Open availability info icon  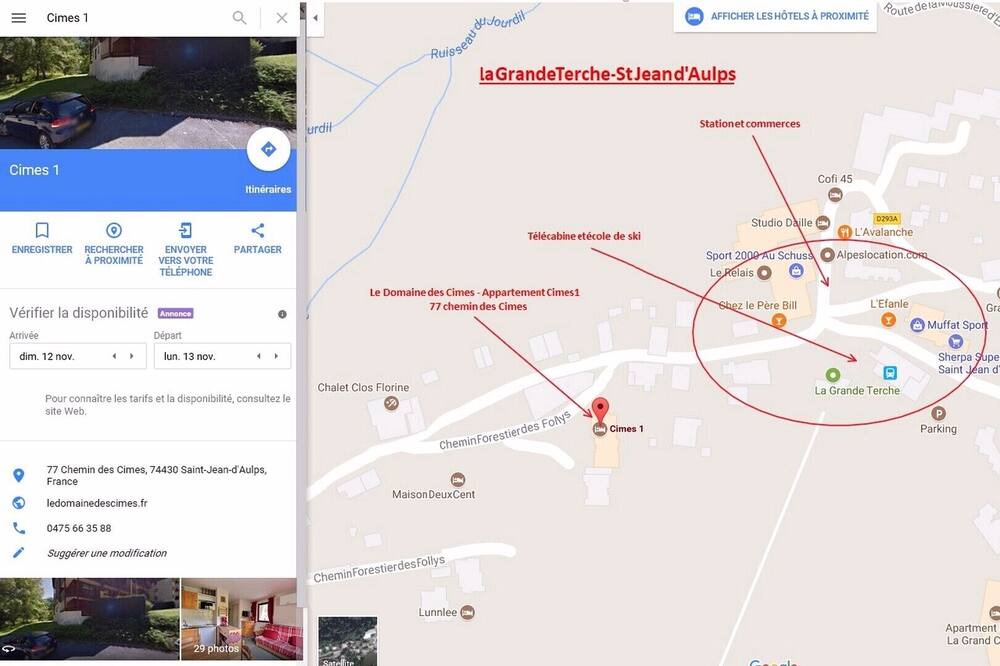click(282, 314)
